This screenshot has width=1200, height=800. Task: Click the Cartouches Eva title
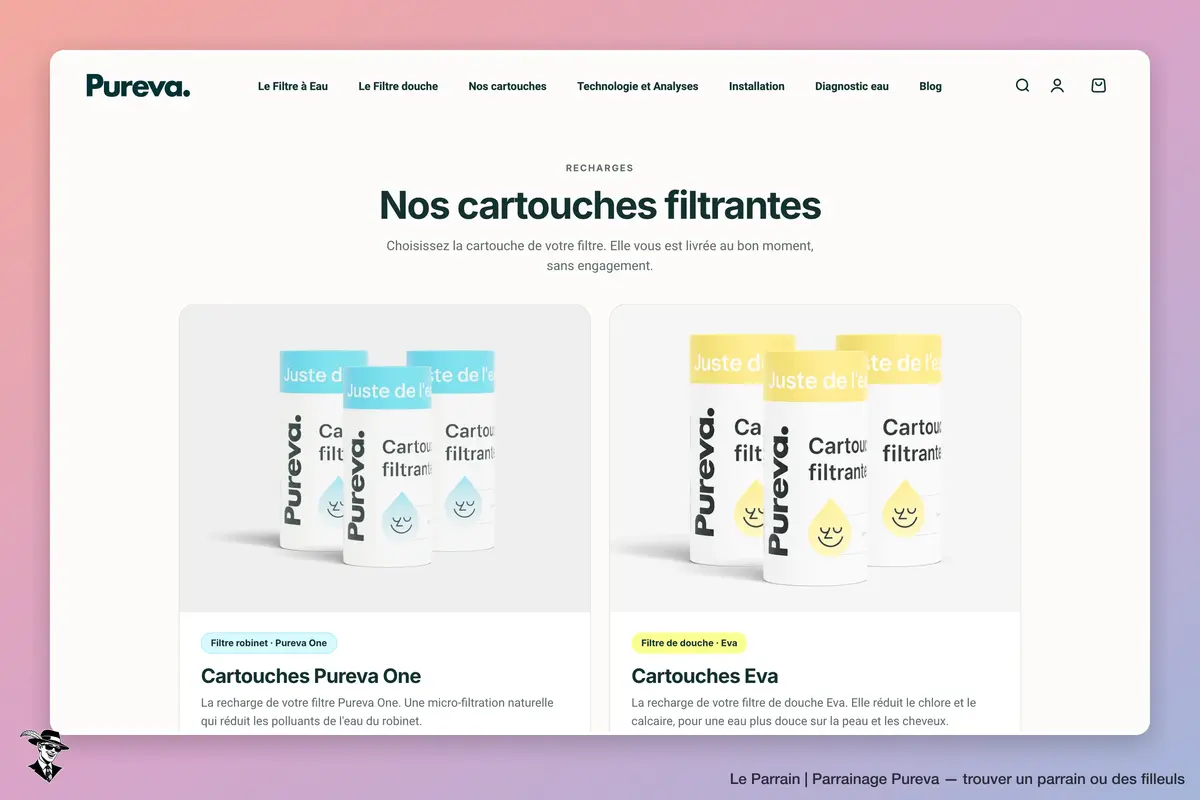[x=705, y=676]
